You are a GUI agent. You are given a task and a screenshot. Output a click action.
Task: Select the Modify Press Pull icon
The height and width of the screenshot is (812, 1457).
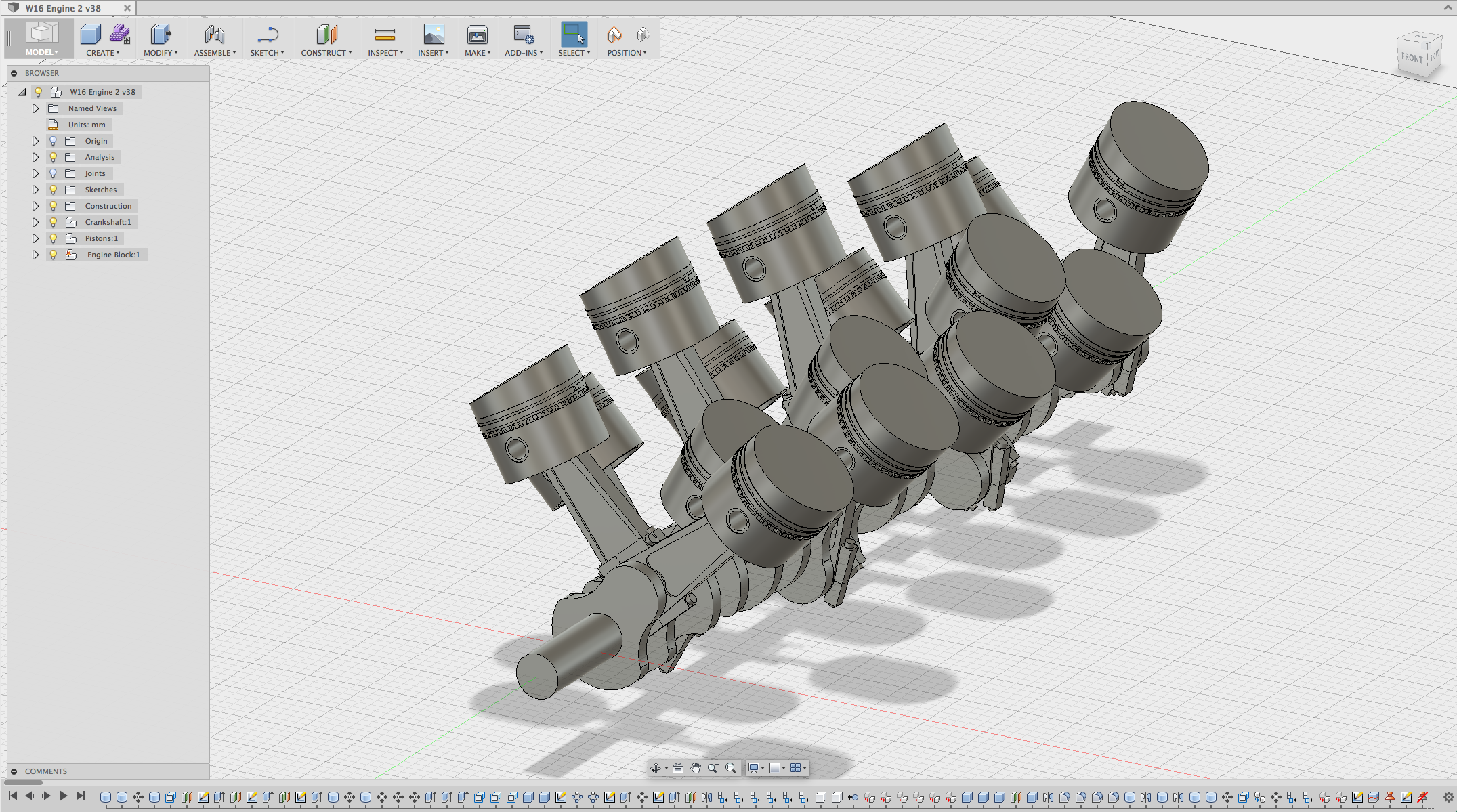click(161, 34)
